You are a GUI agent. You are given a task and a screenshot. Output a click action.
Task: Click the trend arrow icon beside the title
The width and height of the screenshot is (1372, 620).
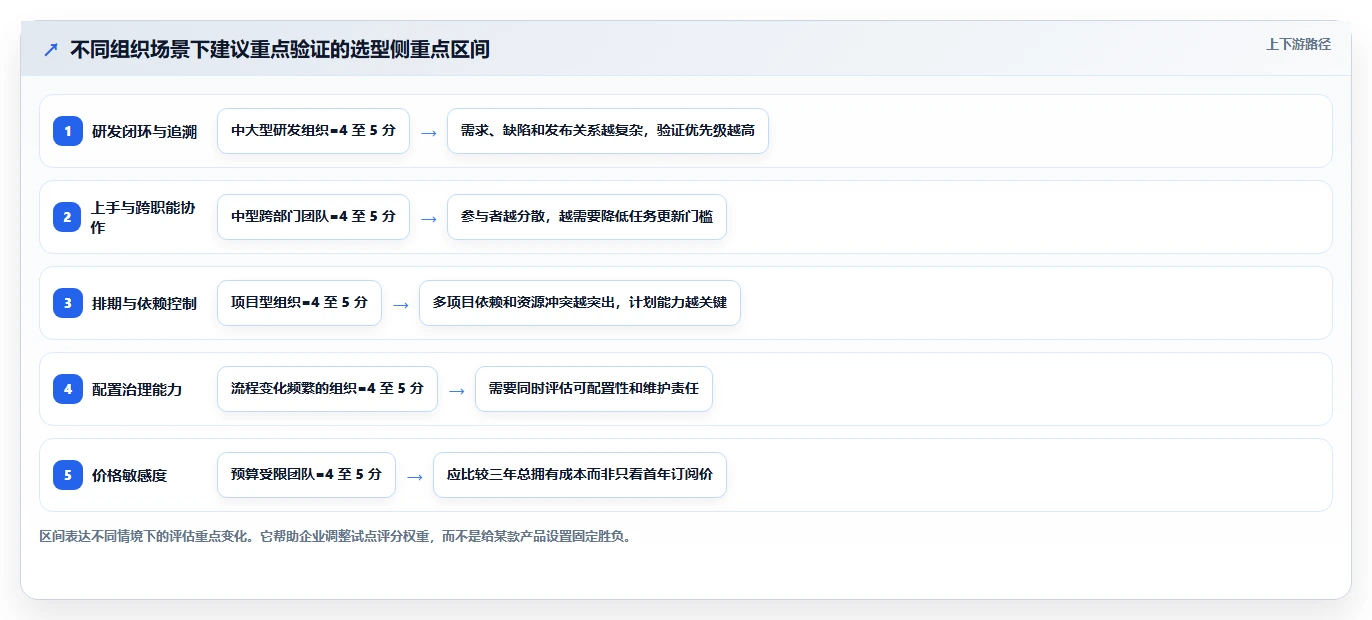pos(51,49)
